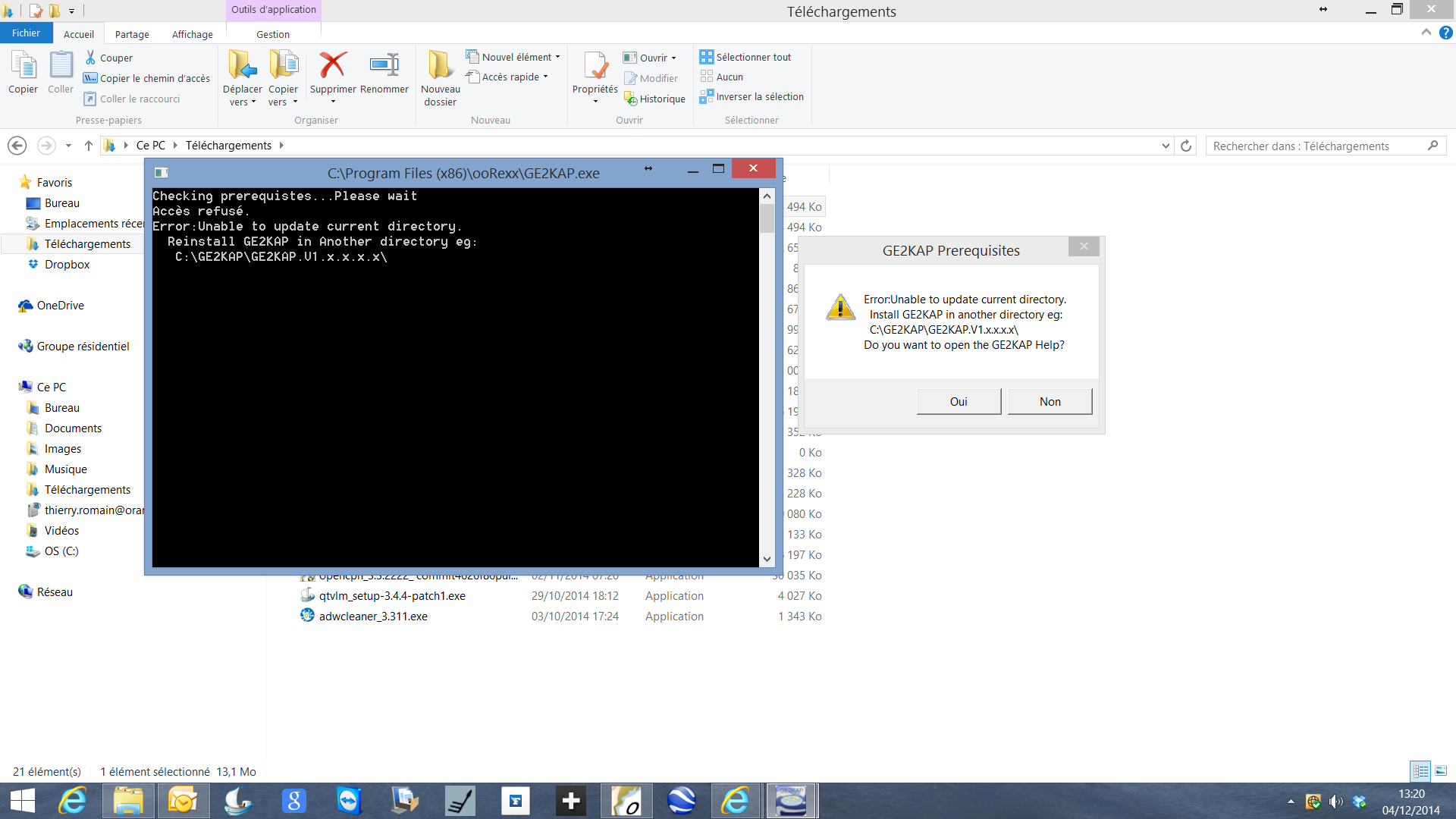Switch to details view icon

tap(1420, 771)
